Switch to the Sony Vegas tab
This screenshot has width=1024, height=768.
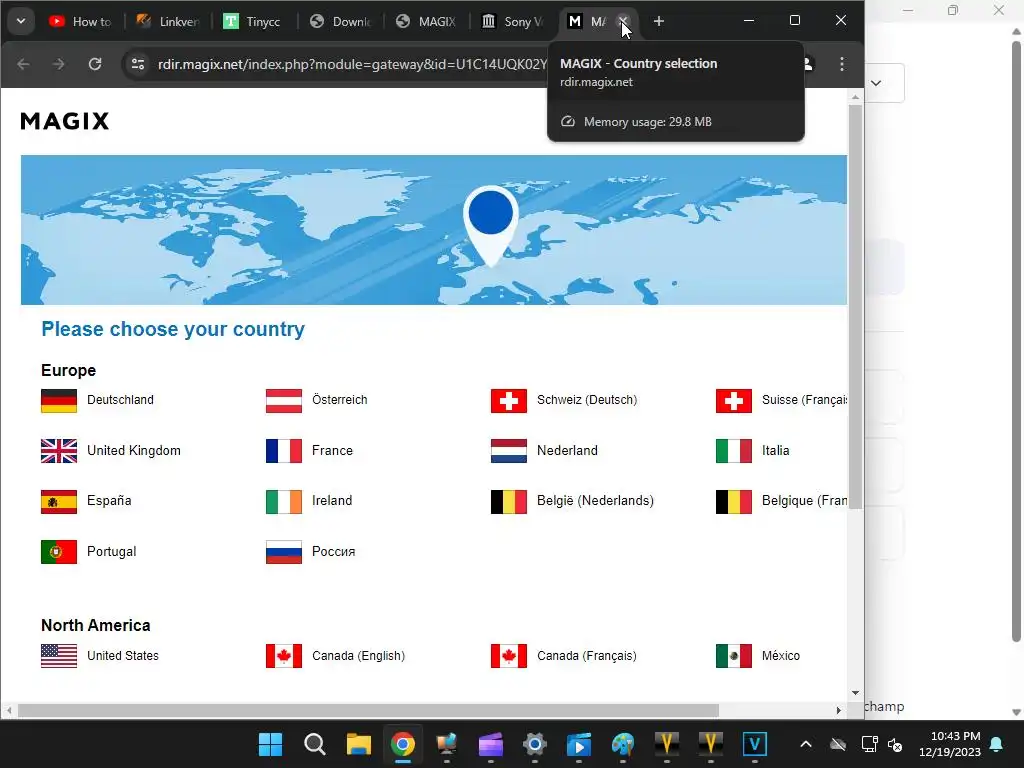pyautogui.click(x=513, y=22)
